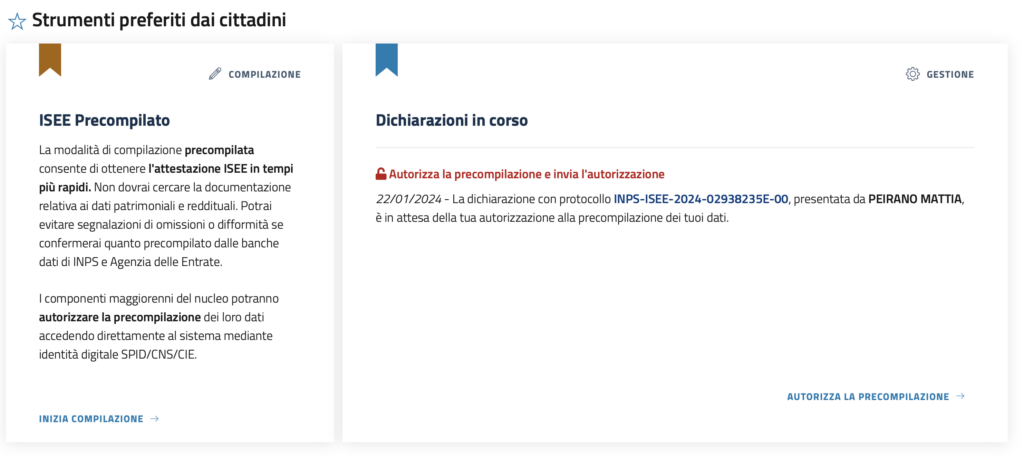The width and height of the screenshot is (1024, 456).
Task: Click the ISEE Precompilato card title
Action: click(104, 121)
